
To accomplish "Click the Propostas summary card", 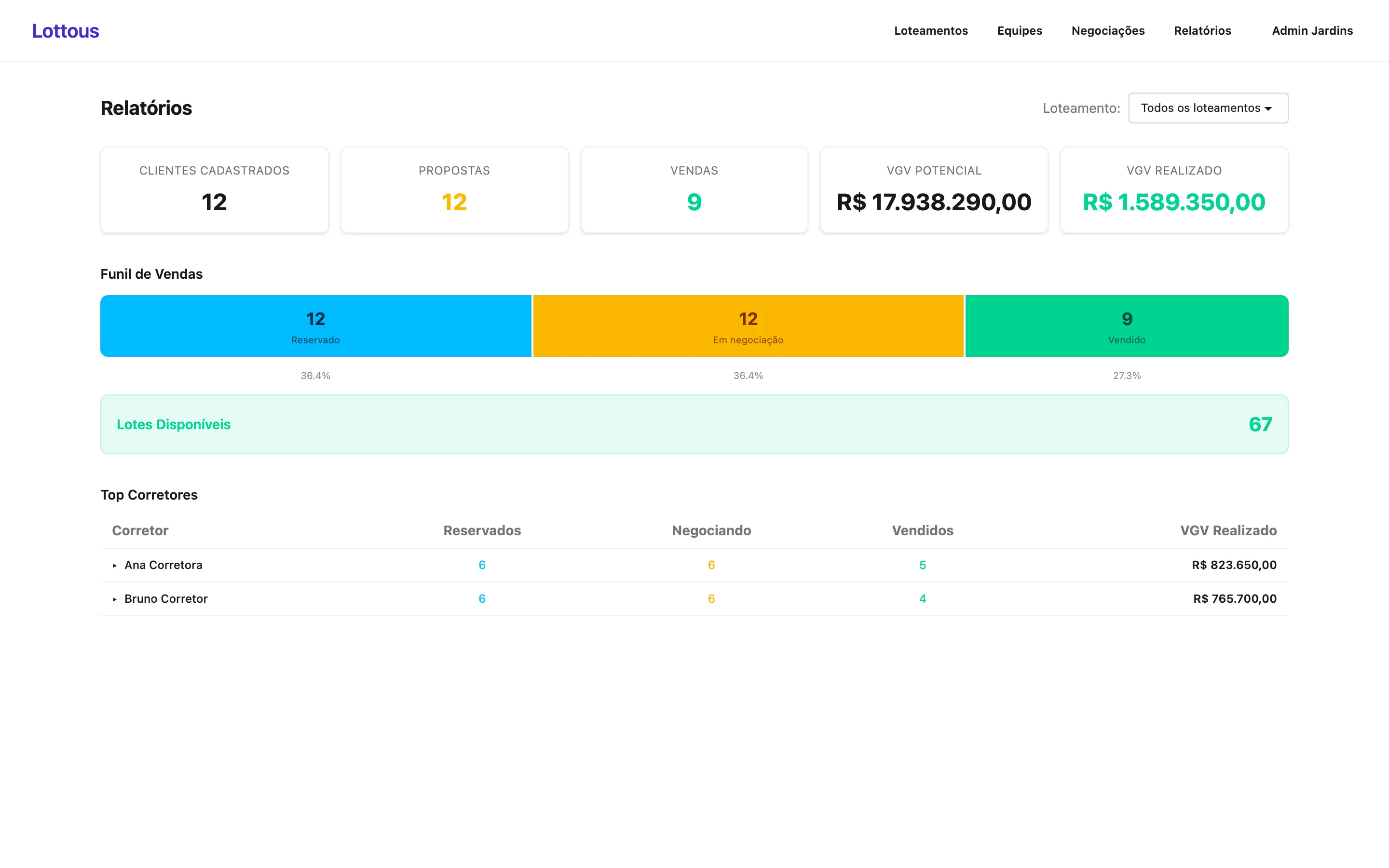I will coord(455,190).
